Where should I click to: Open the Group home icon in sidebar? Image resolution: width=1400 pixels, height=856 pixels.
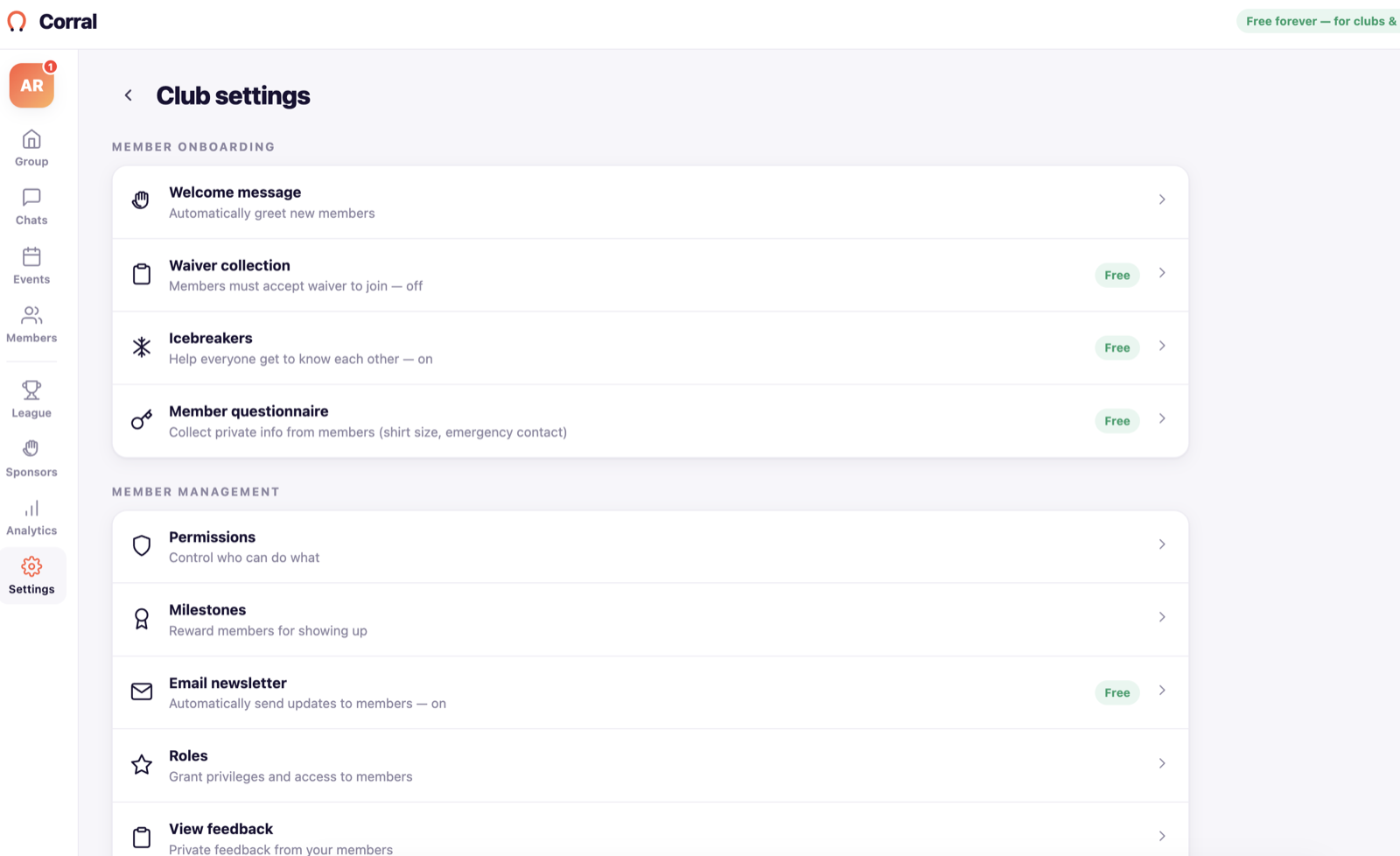tap(31, 139)
